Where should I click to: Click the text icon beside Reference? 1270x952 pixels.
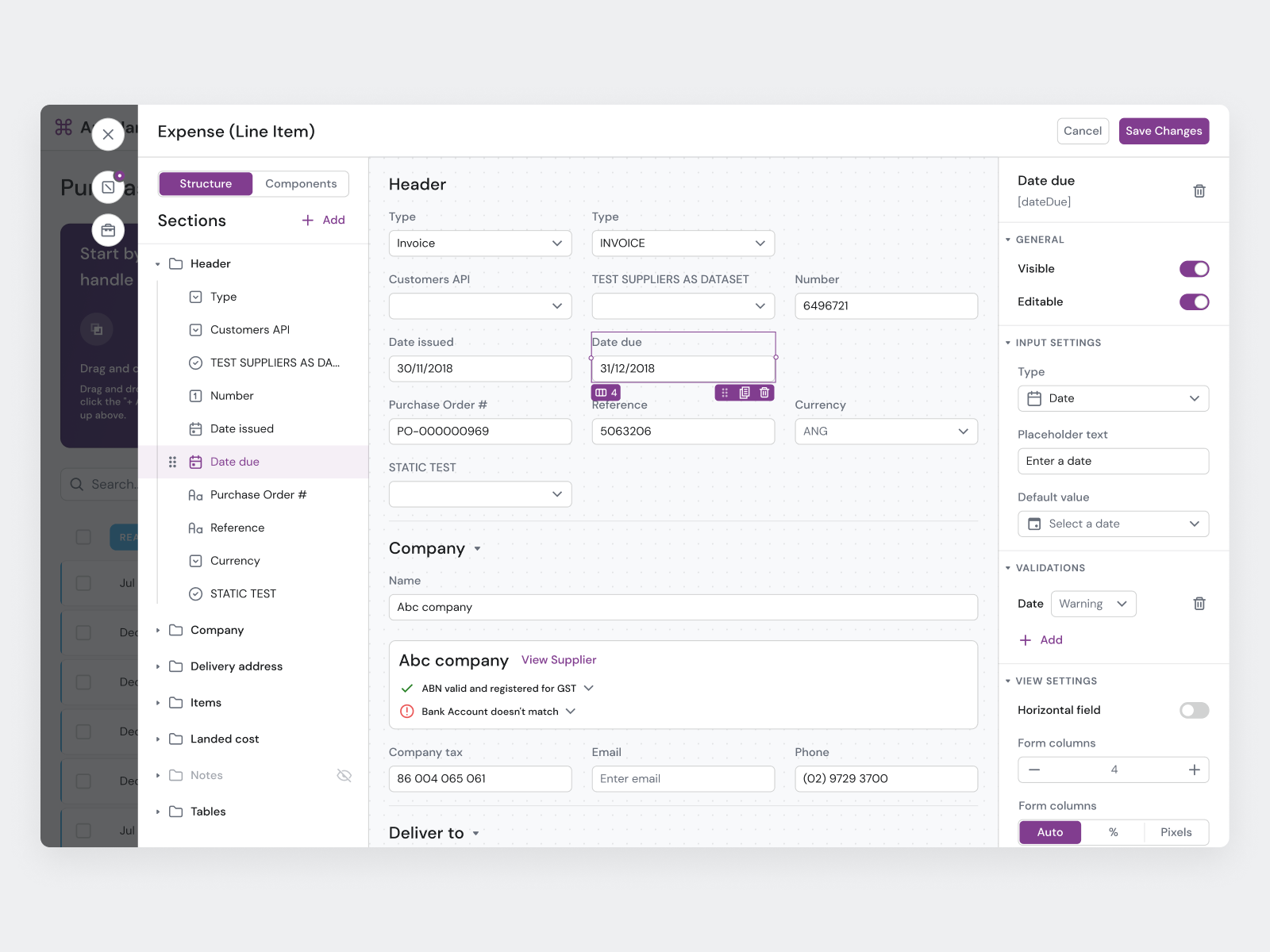pos(195,528)
